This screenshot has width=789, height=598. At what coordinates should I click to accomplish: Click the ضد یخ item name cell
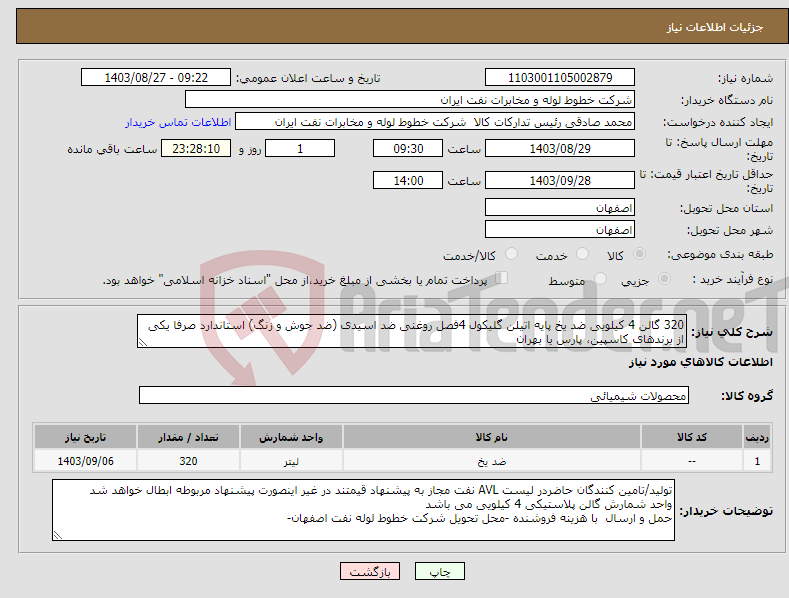click(x=492, y=461)
